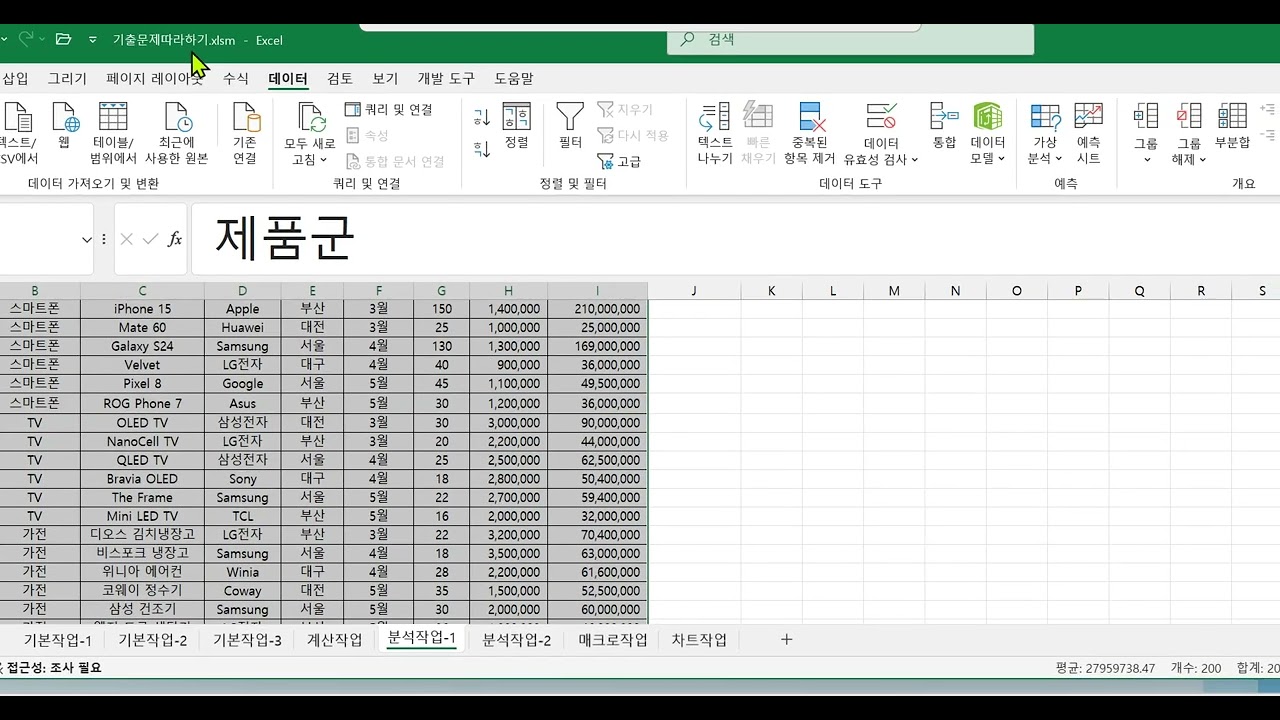
Task: Click the 그룹 outline icon
Action: coord(1146,118)
